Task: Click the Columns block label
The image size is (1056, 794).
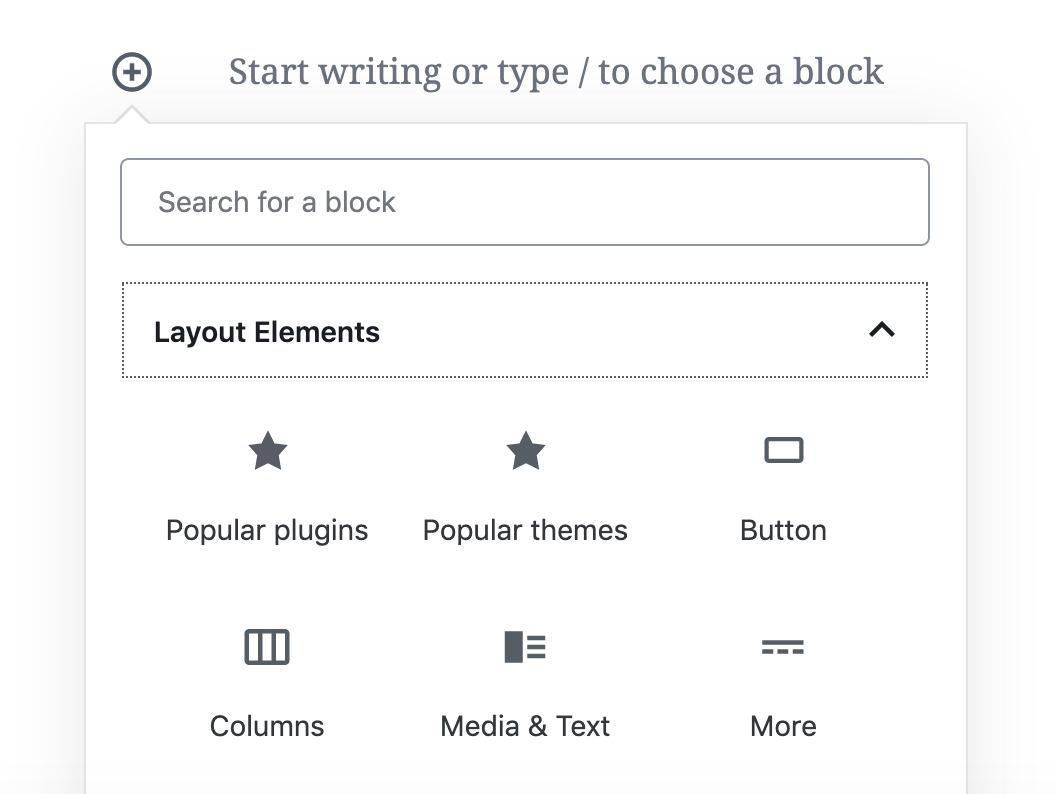Action: coord(267,726)
